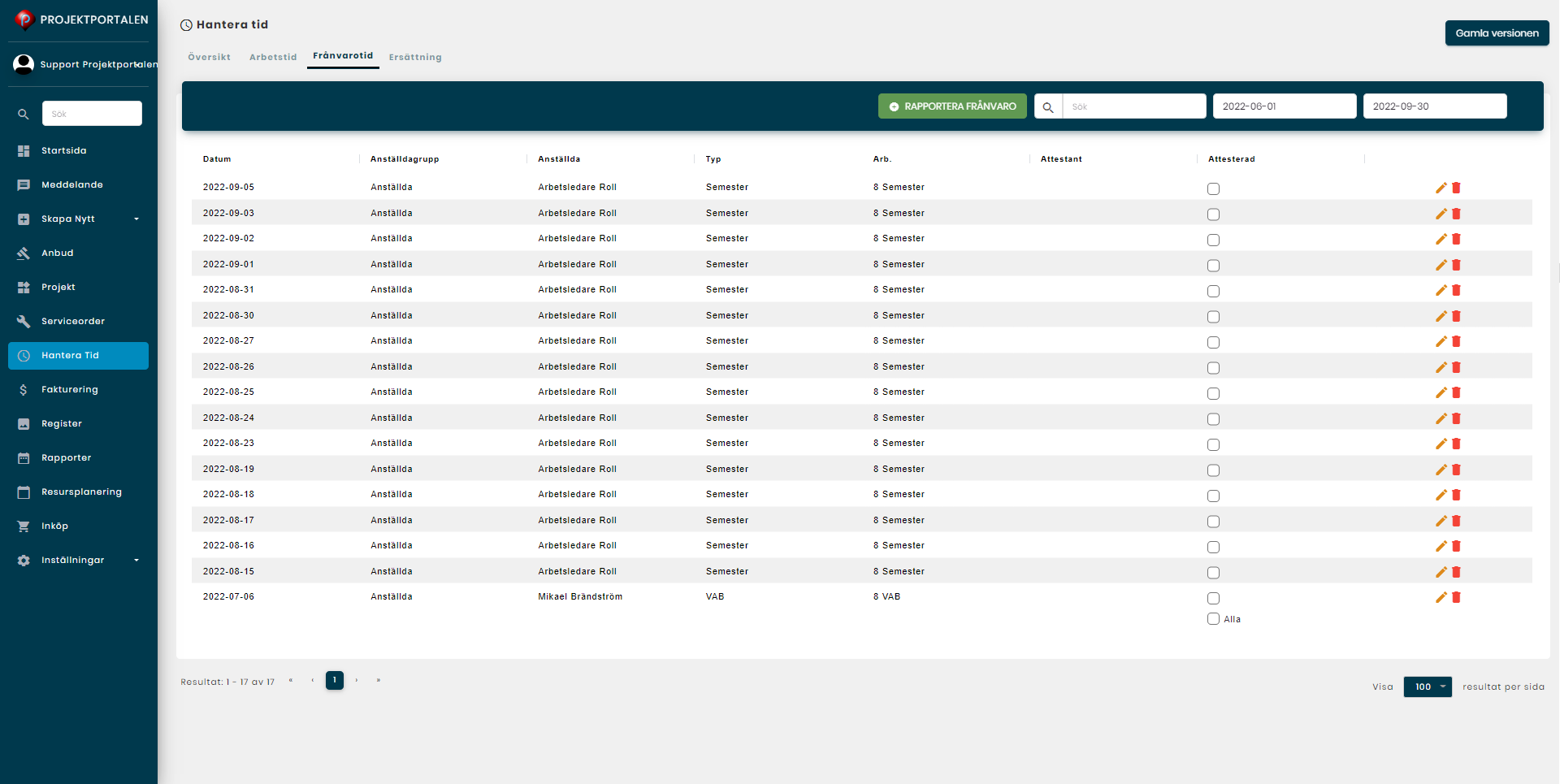Viewport: 1560px width, 784px height.
Task: Check Attesterad box for 2022-09-05
Action: (1213, 188)
